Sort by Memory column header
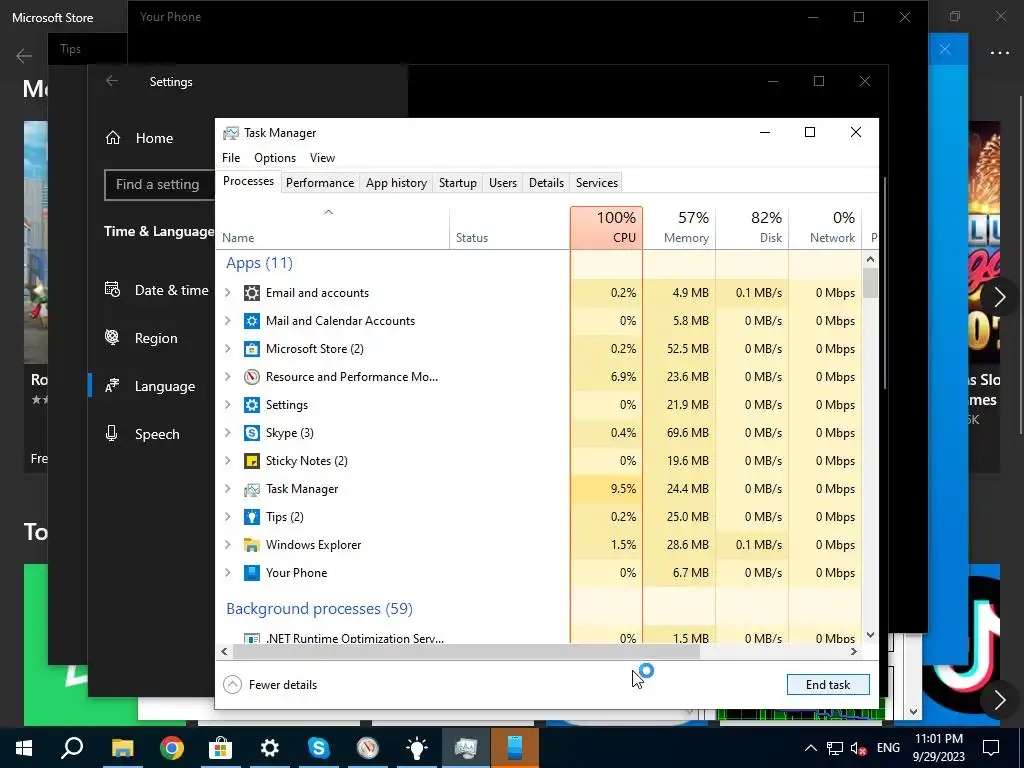 [x=680, y=227]
